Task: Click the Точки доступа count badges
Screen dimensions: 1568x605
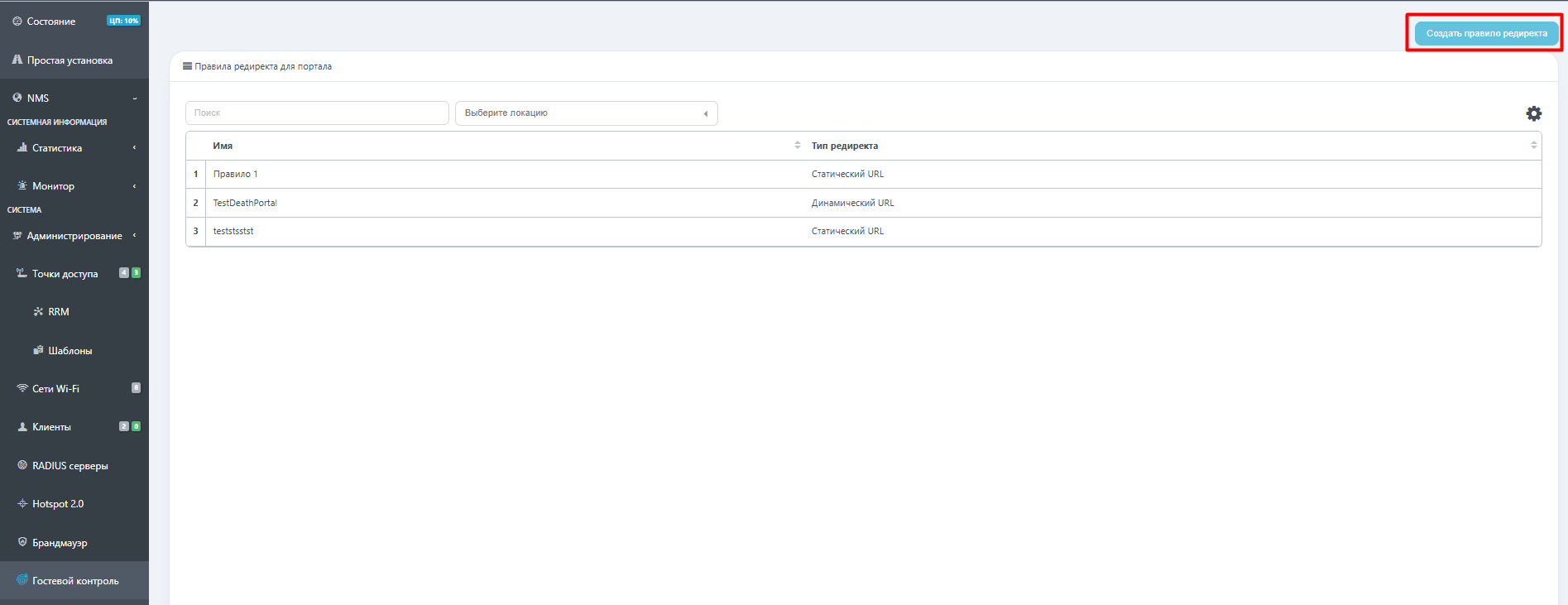Action: (130, 272)
